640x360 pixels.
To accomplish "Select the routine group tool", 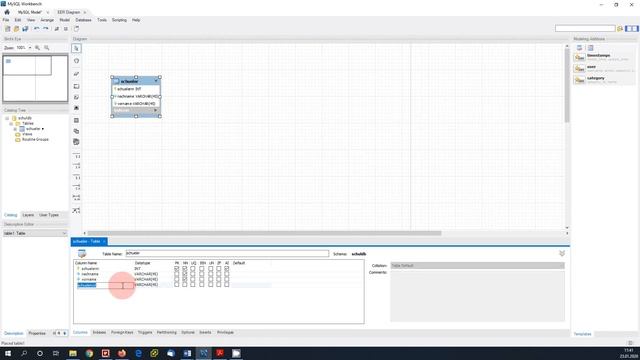I will pyautogui.click(x=76, y=142).
